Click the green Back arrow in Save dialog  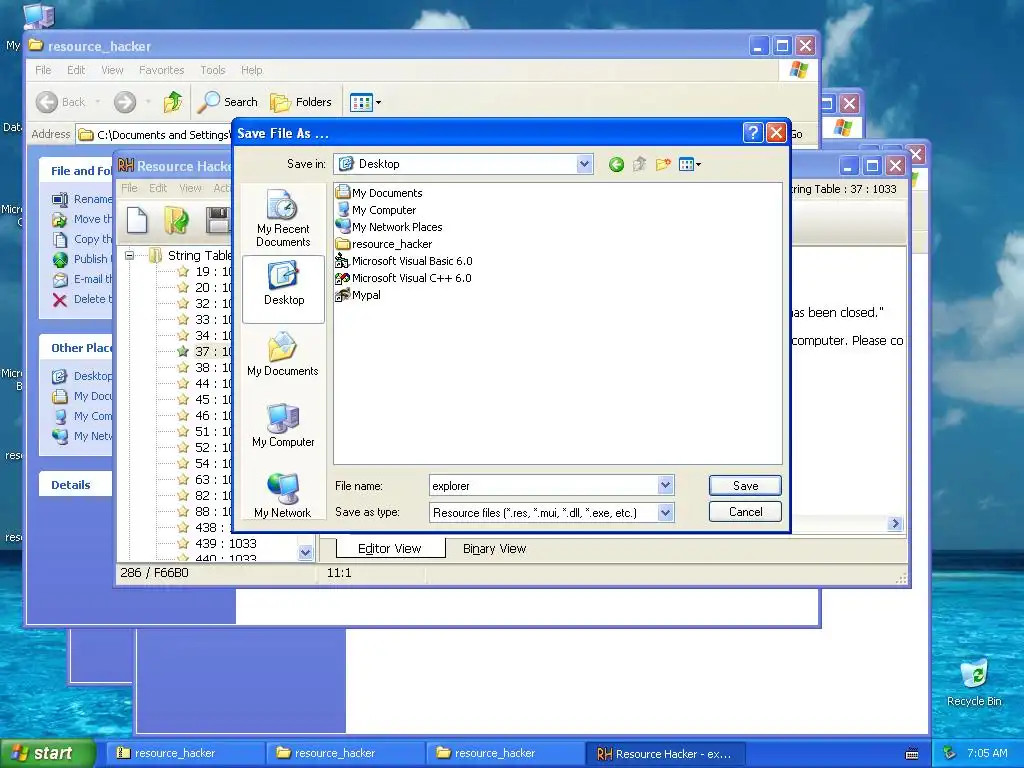point(616,165)
